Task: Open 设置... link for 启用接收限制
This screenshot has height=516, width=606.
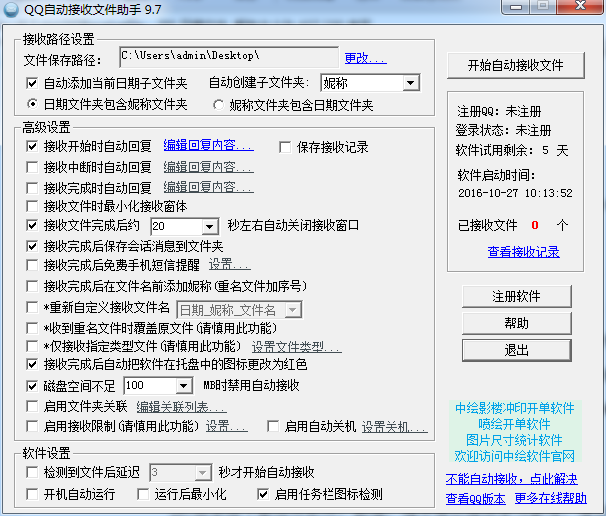Action: pyautogui.click(x=226, y=427)
